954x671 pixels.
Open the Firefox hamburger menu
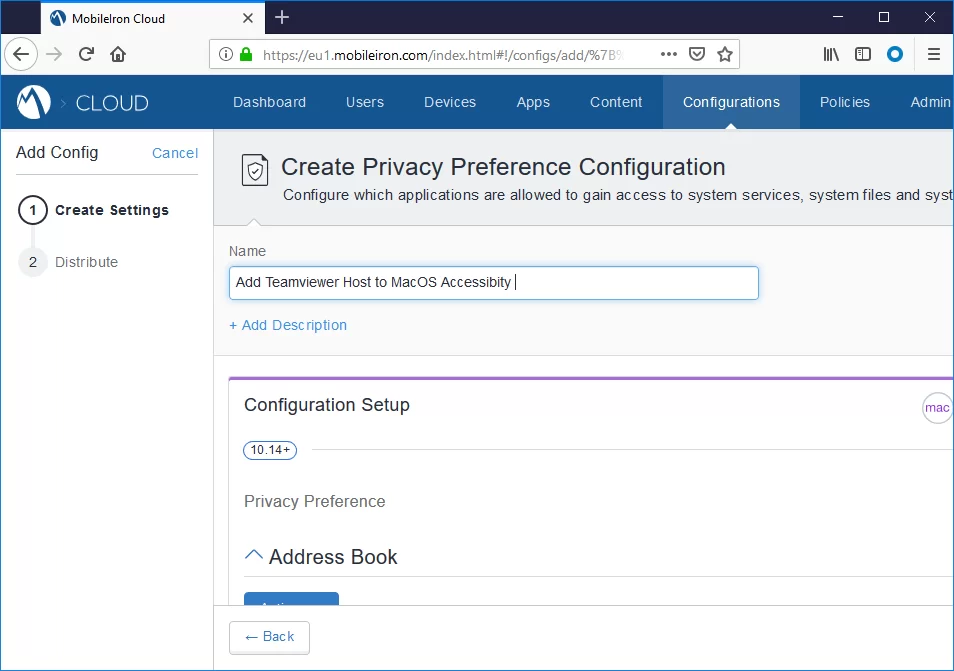933,54
